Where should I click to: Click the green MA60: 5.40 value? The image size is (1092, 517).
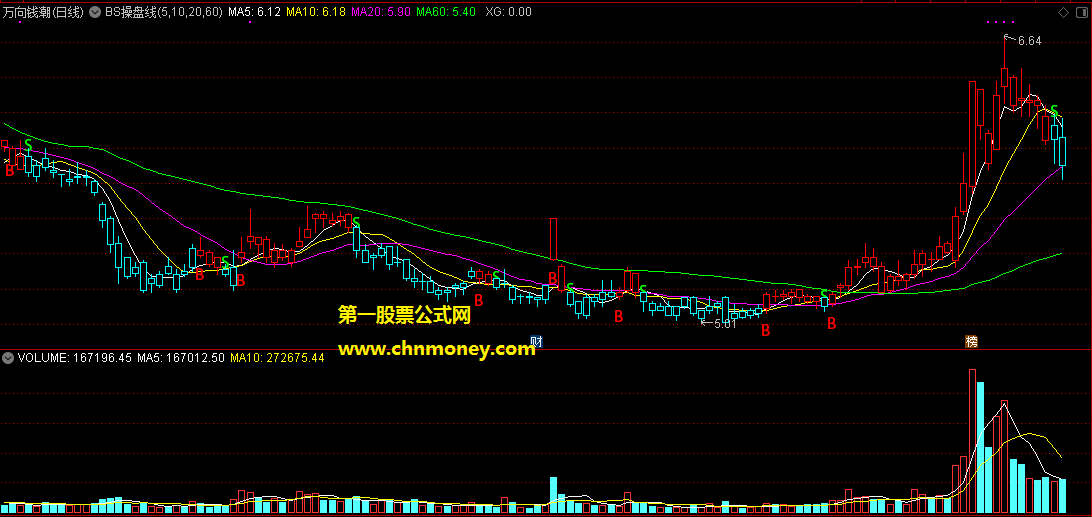coord(446,12)
